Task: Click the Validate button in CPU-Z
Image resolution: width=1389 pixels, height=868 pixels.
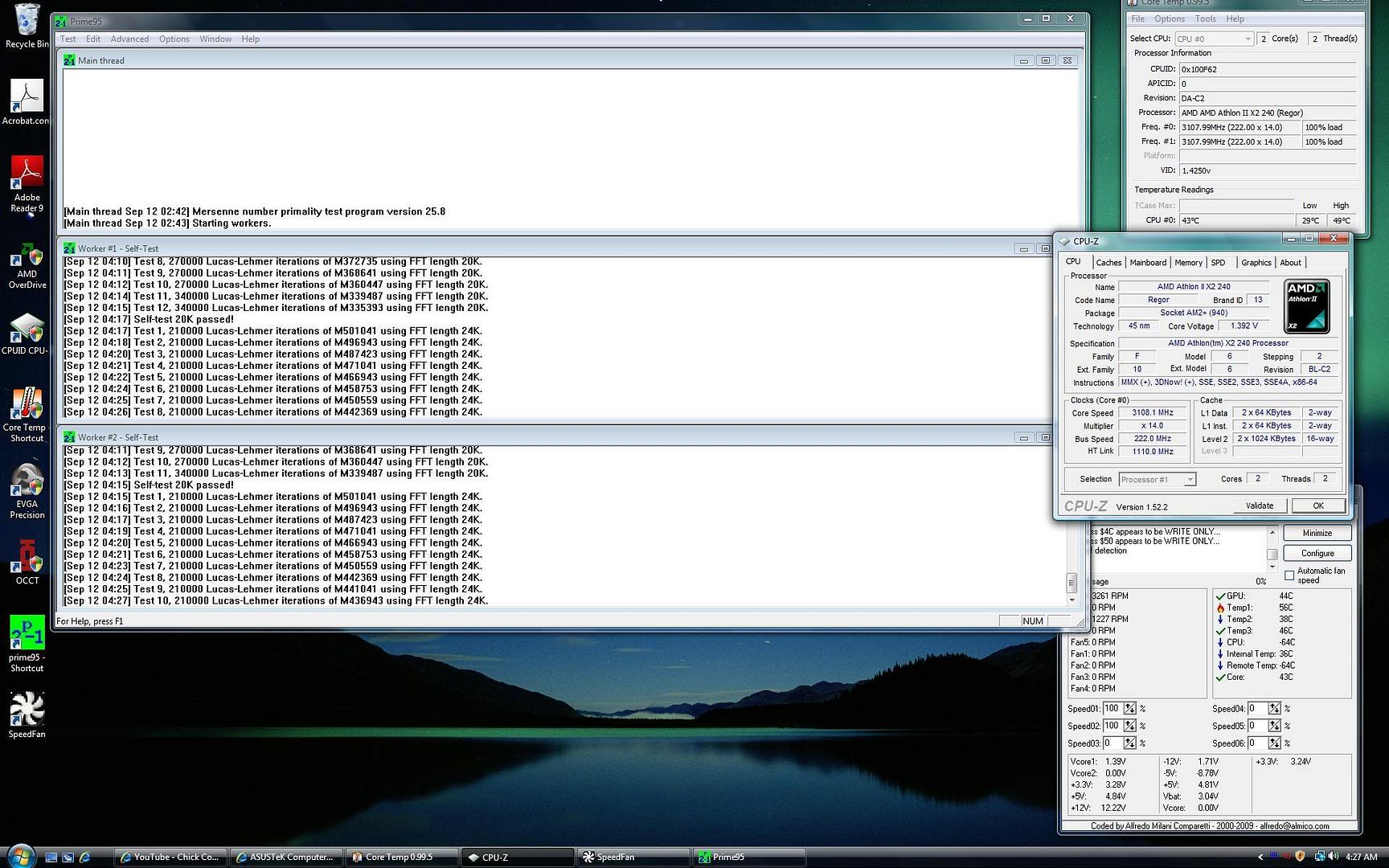Action: (1259, 506)
